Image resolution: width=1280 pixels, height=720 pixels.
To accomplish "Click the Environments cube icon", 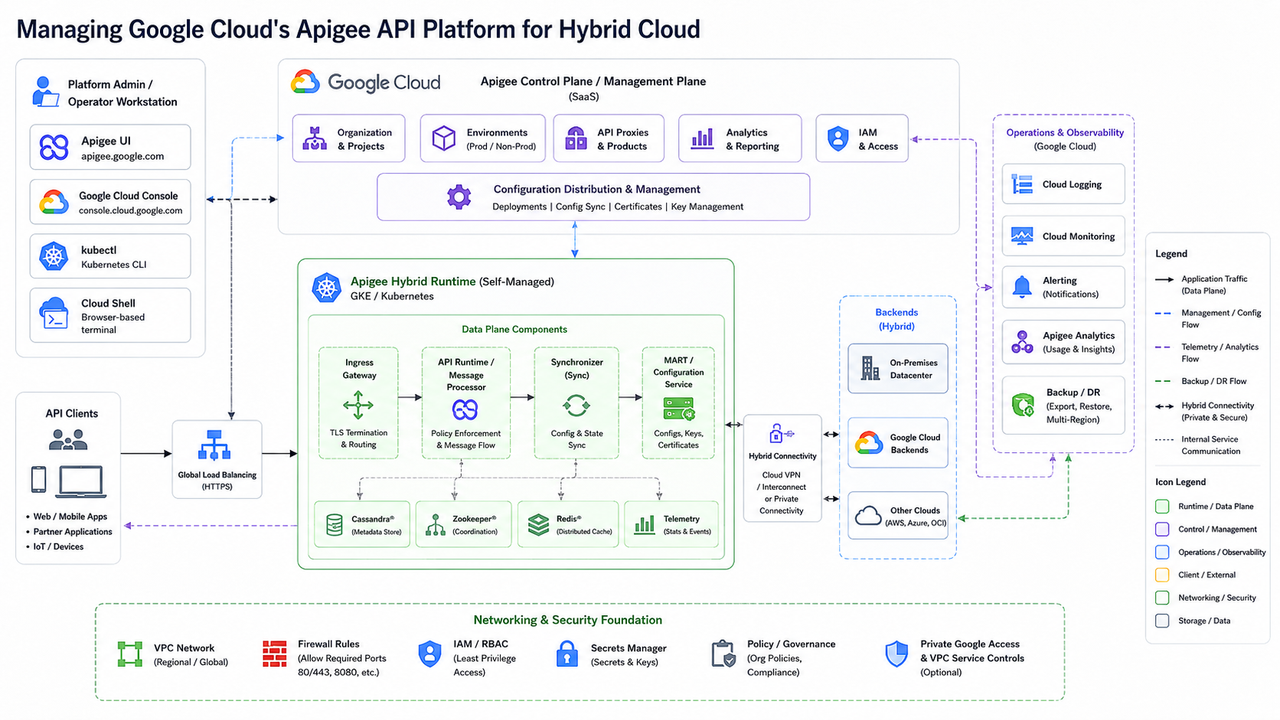I will click(444, 139).
